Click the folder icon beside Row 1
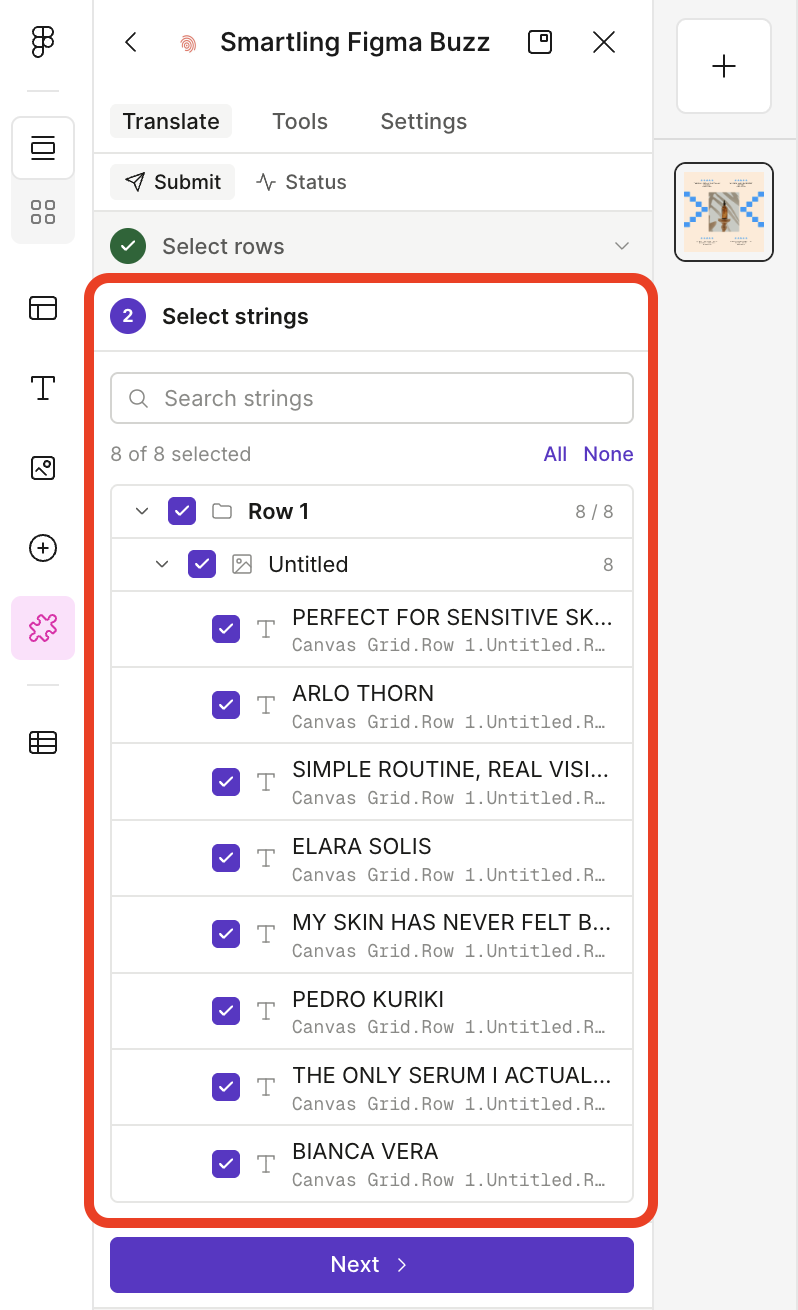The image size is (798, 1310). tap(222, 511)
